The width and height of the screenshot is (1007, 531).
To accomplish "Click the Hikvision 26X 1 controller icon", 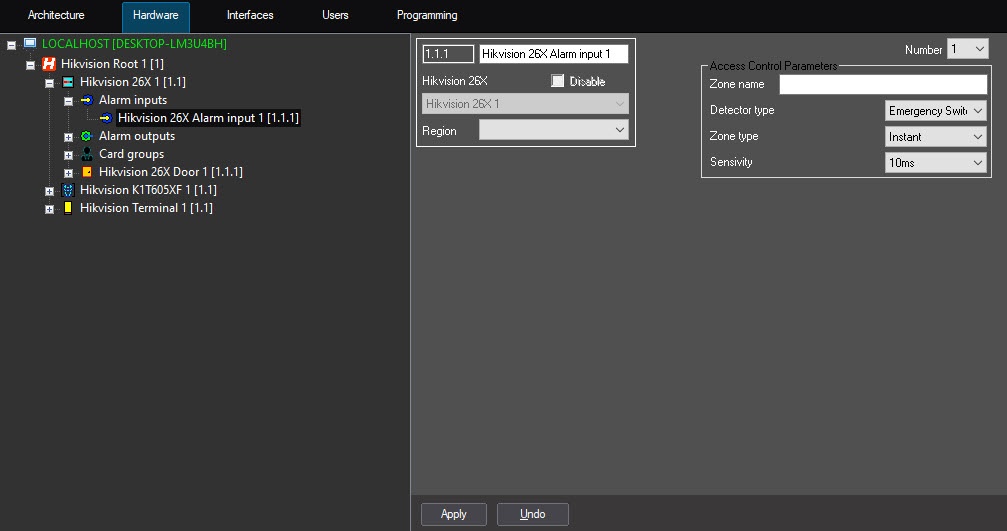I will (68, 82).
